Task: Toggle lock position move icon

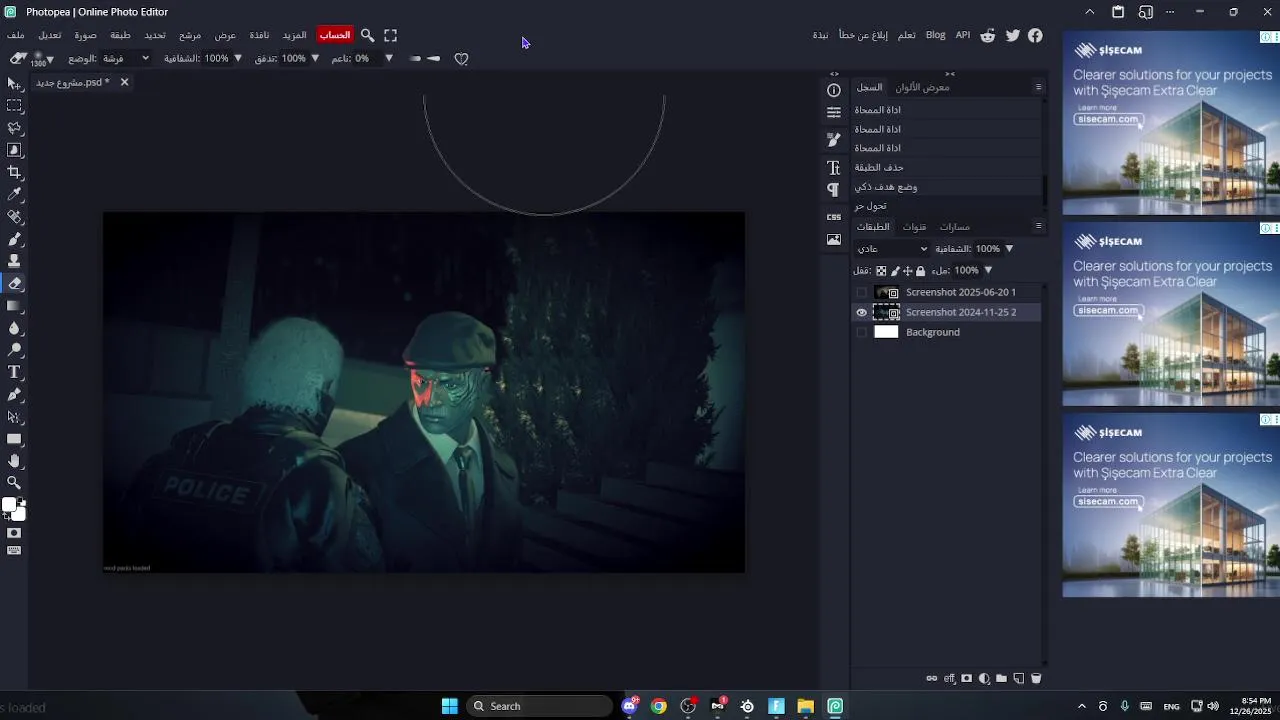Action: (x=907, y=271)
